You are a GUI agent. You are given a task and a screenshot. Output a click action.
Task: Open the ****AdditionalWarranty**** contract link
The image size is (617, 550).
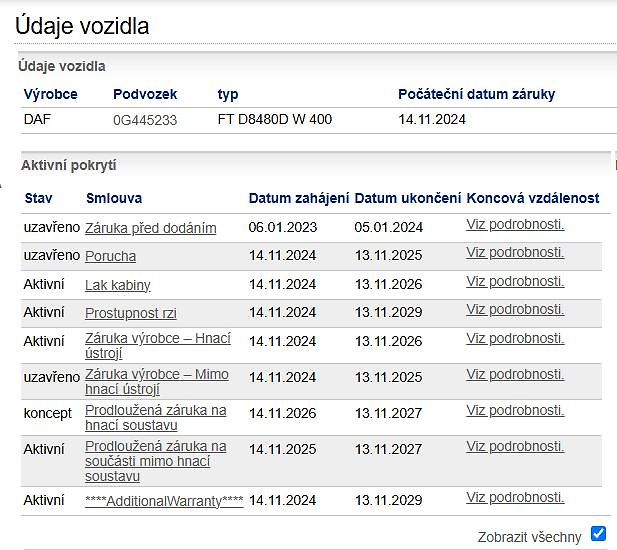pyautogui.click(x=164, y=501)
